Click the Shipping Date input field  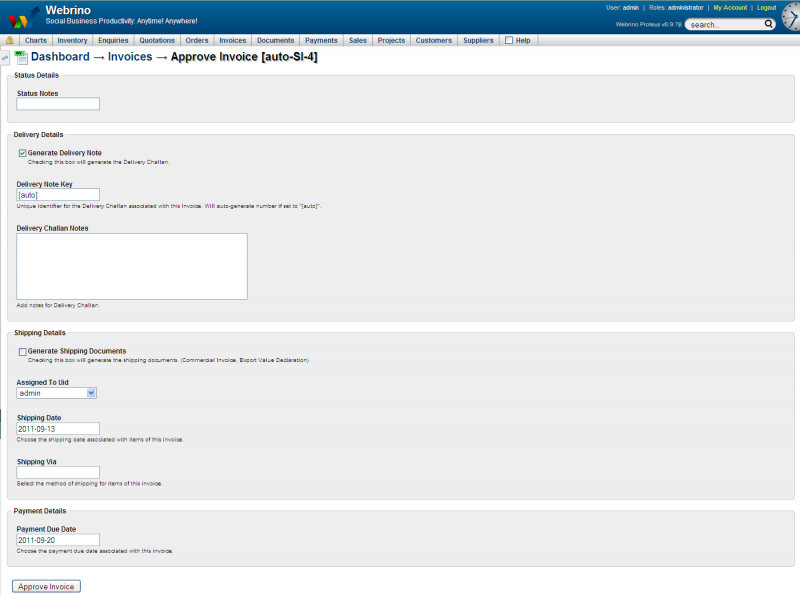(x=58, y=429)
